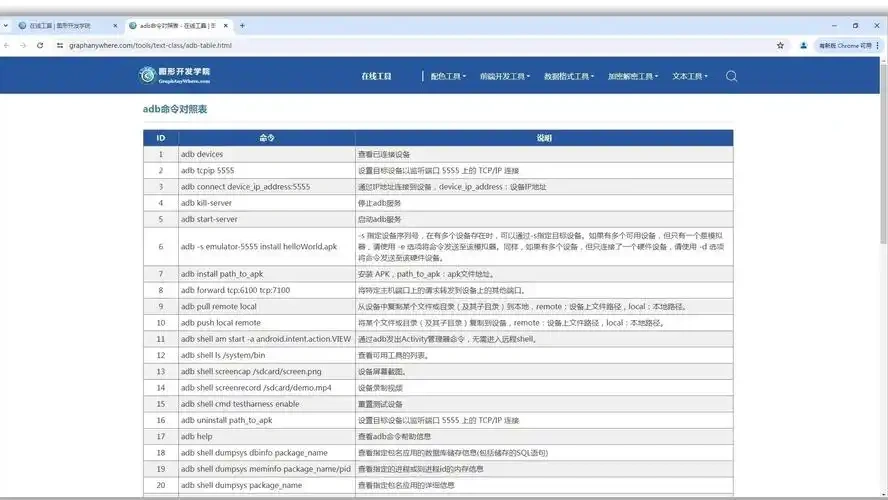Expand the 配色工具 dropdown menu

point(448,76)
